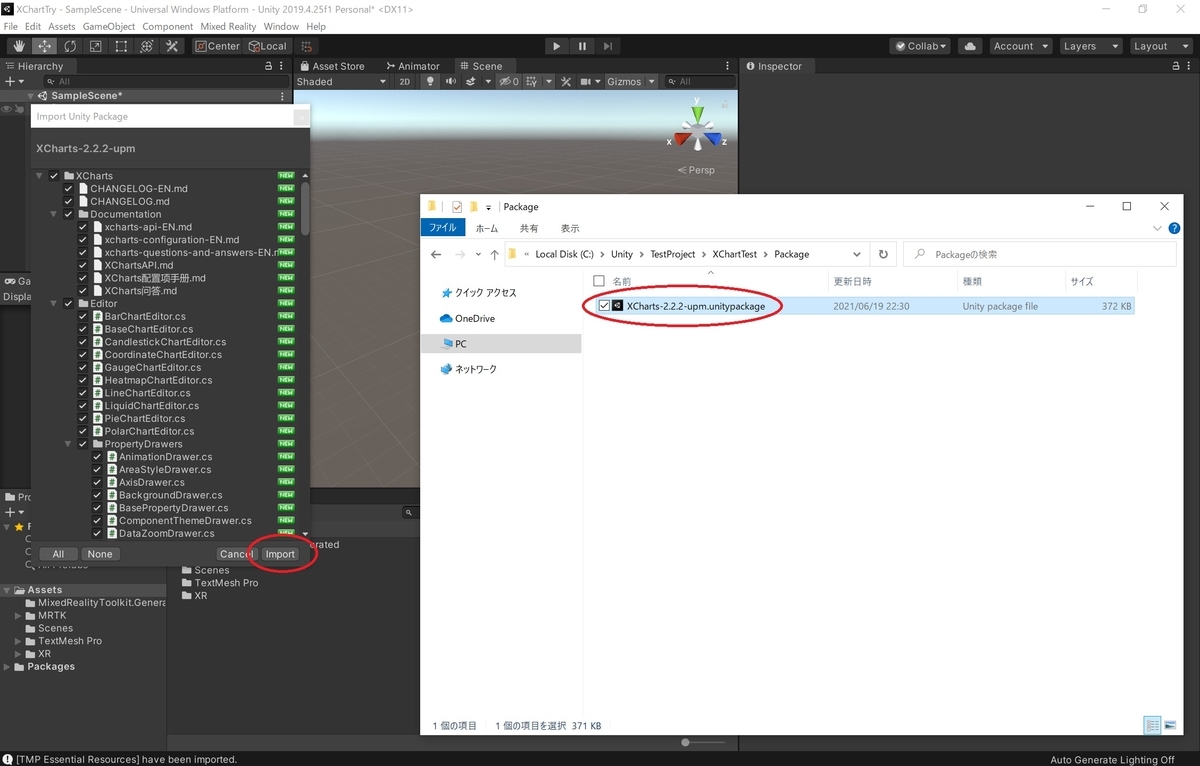
Task: Toggle scene lighting in the Scene view
Action: coord(430,81)
